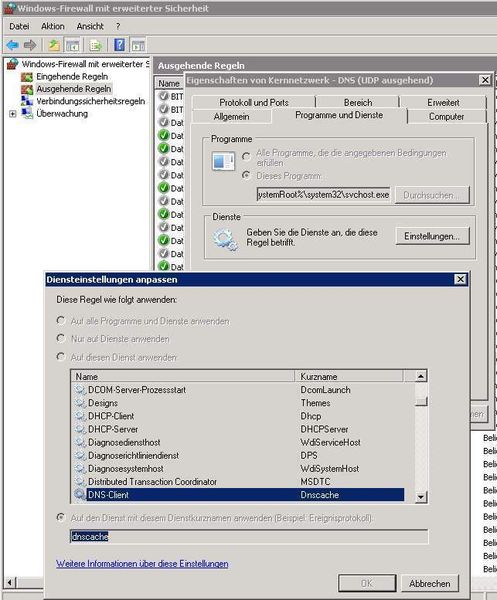The height and width of the screenshot is (600, 497).
Task: Select 'Auf diesen Dienst anwenden' radio button
Action: click(x=60, y=357)
